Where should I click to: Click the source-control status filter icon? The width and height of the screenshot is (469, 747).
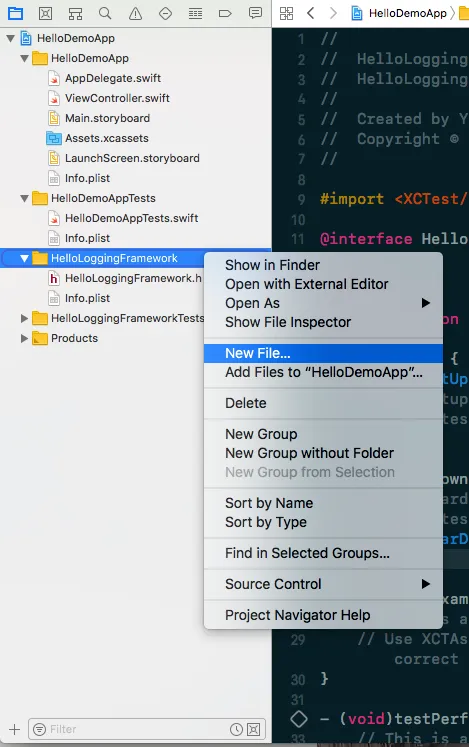click(254, 729)
